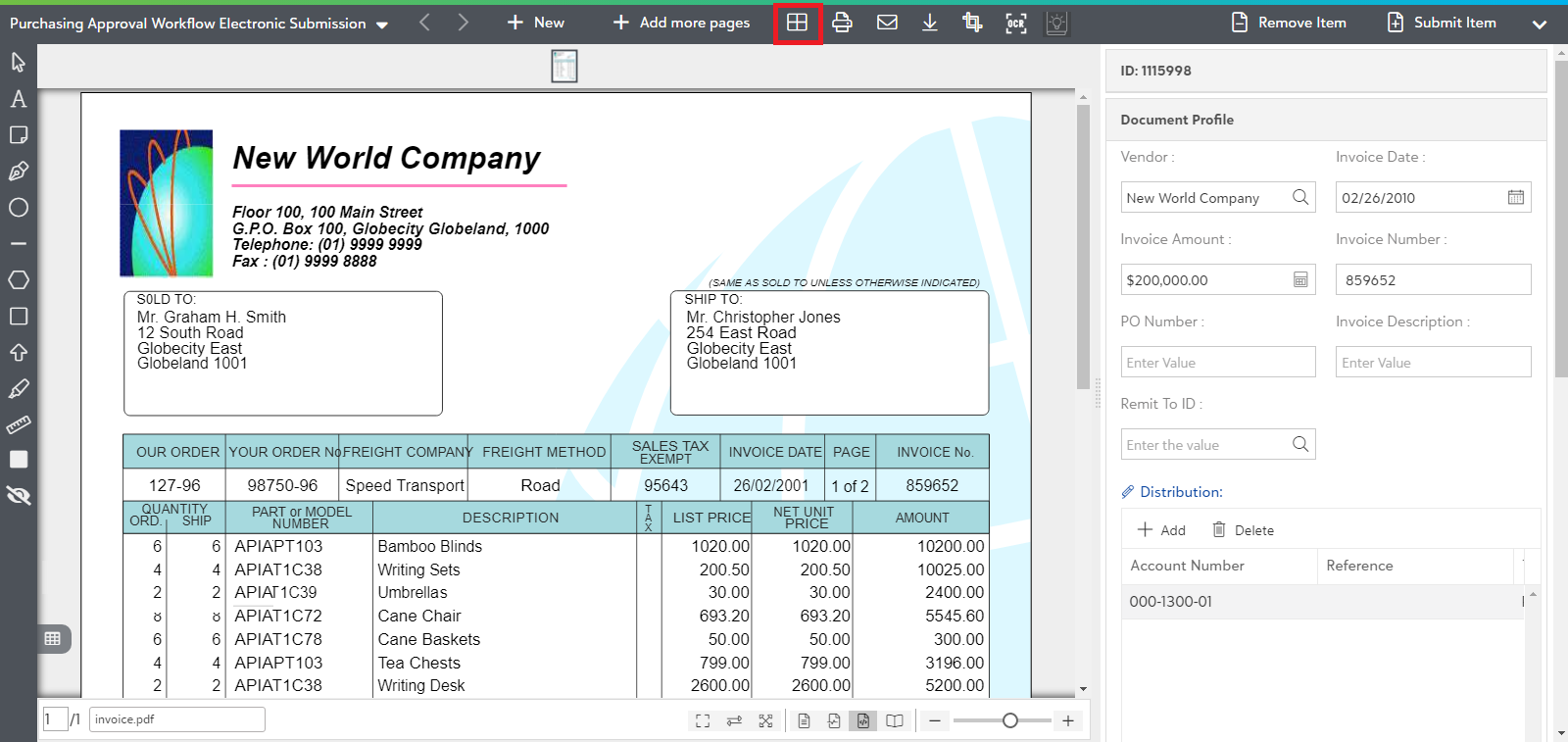Click the Submit Item button

coord(1443,23)
